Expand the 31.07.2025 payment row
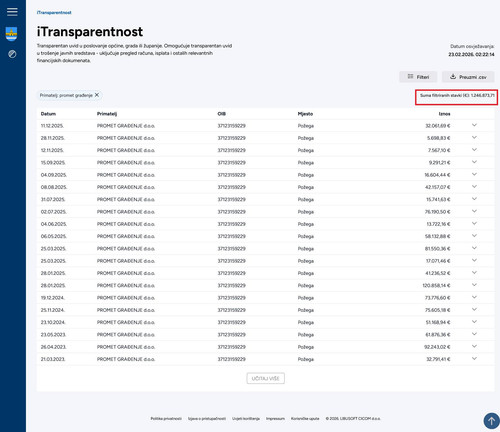The image size is (500, 432). coord(474,199)
